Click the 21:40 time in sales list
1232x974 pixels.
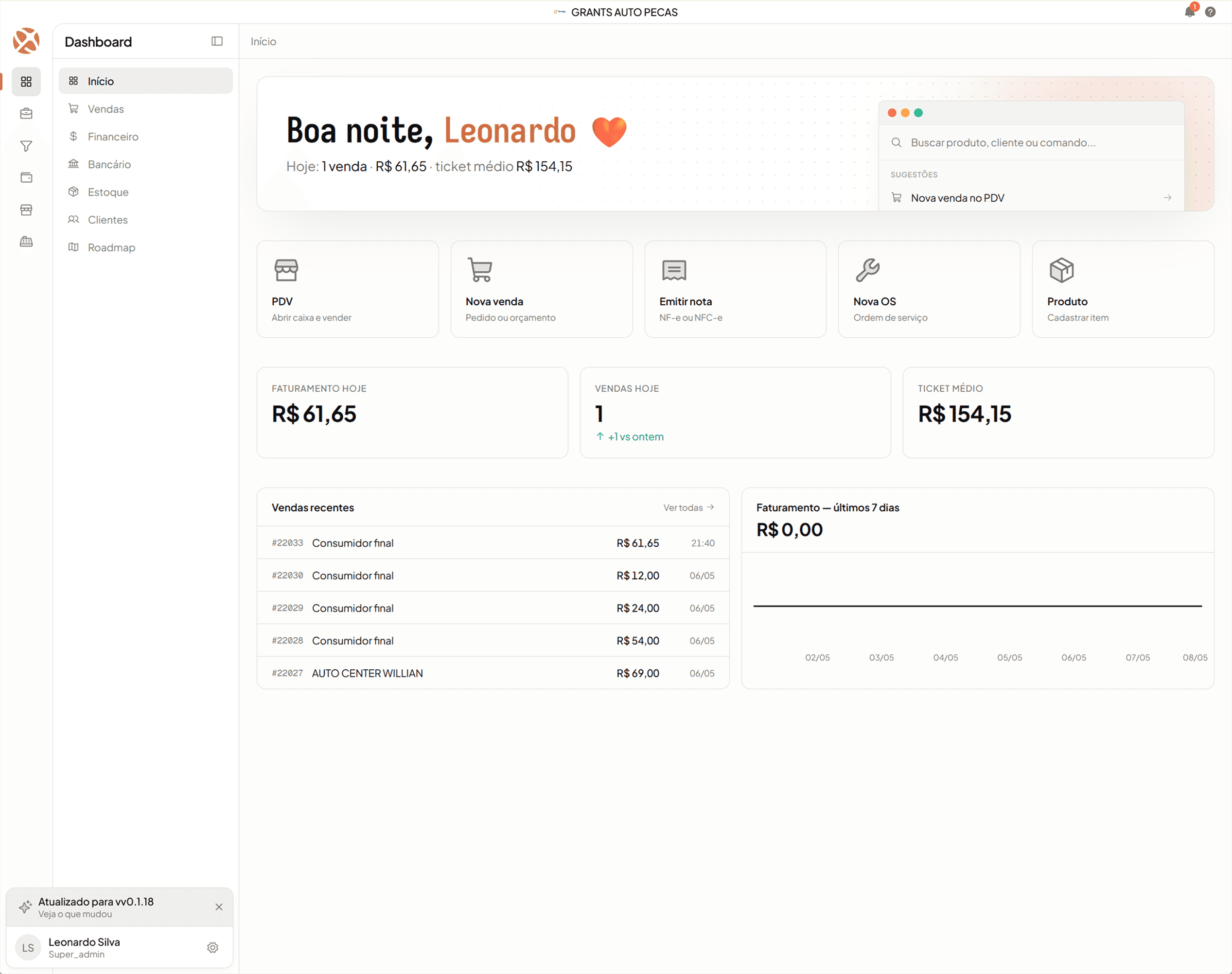click(x=703, y=543)
